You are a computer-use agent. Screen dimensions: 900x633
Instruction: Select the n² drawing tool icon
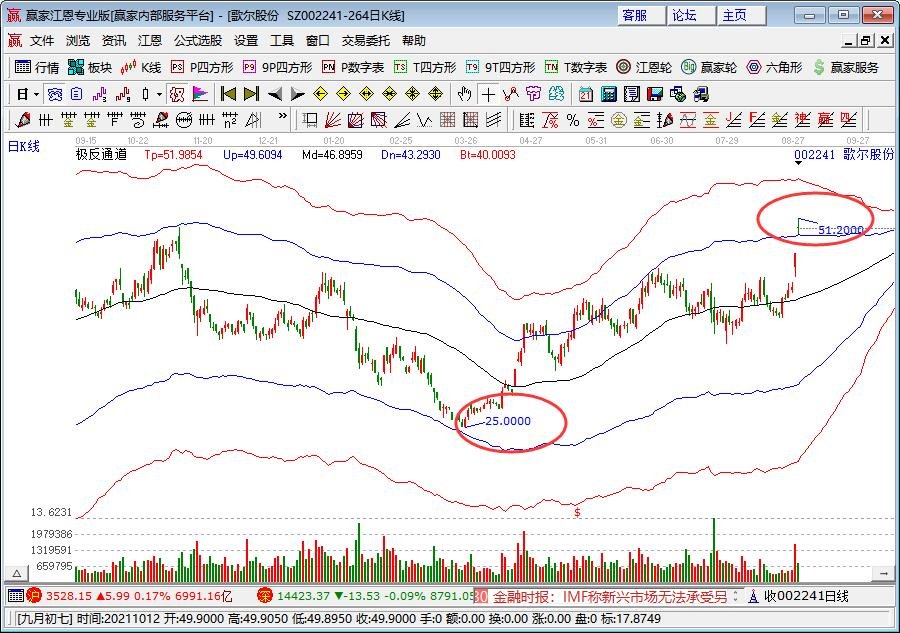pyautogui.click(x=230, y=120)
